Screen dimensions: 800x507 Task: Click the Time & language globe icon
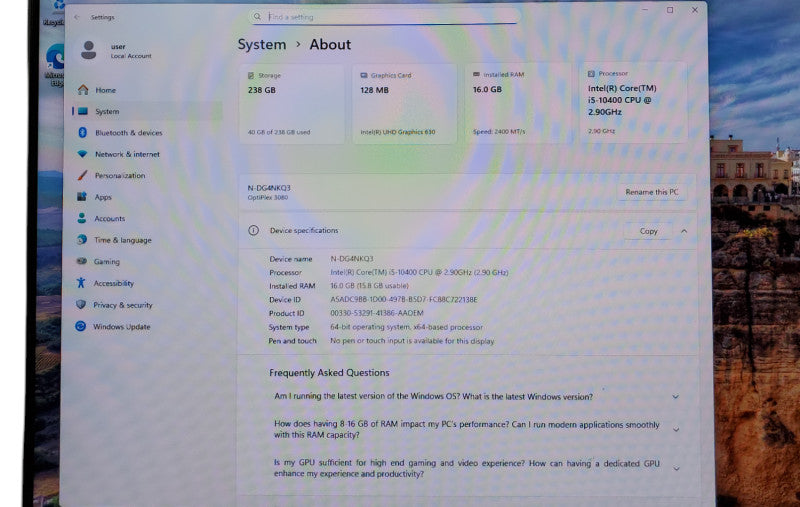point(82,240)
